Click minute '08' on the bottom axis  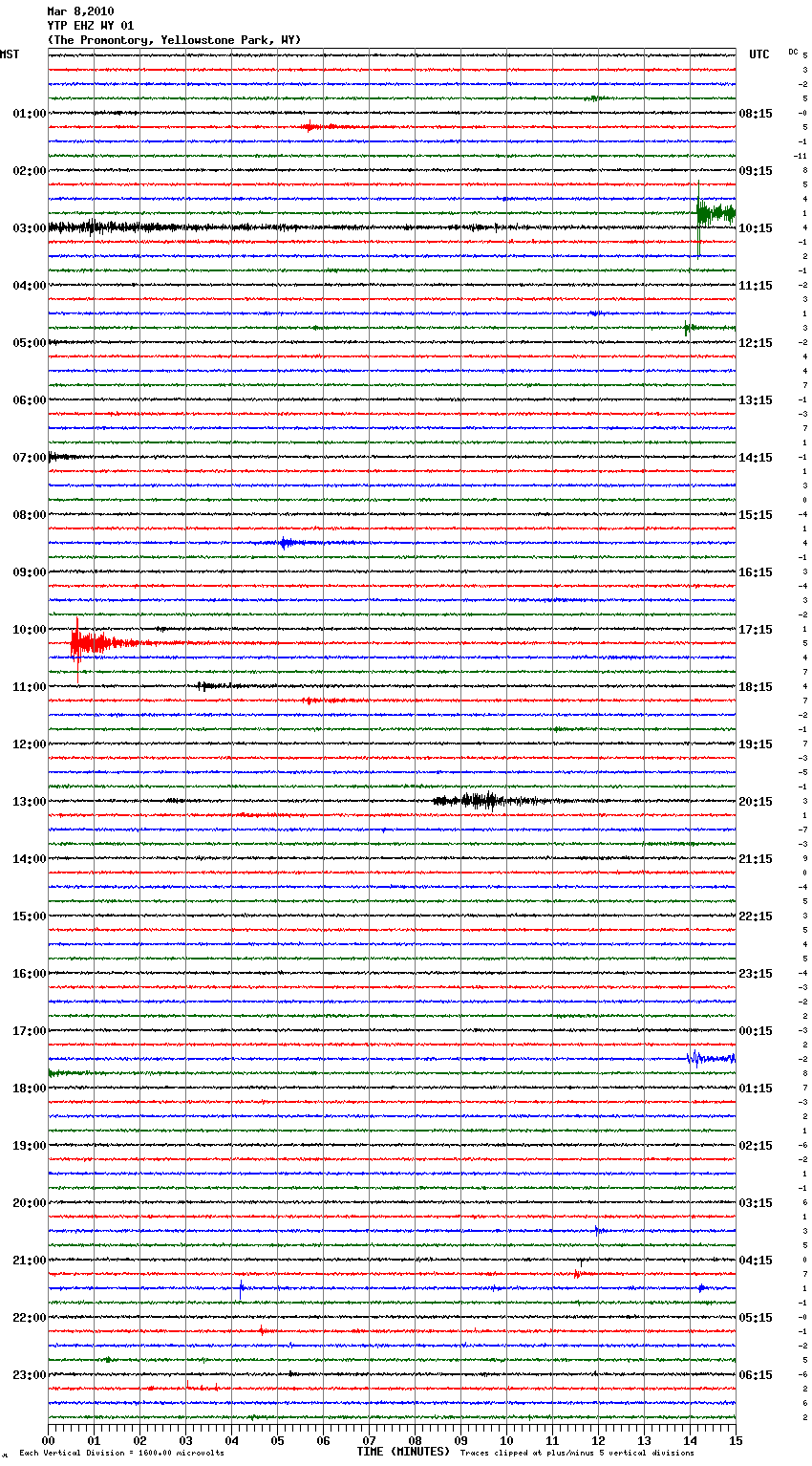point(416,1440)
